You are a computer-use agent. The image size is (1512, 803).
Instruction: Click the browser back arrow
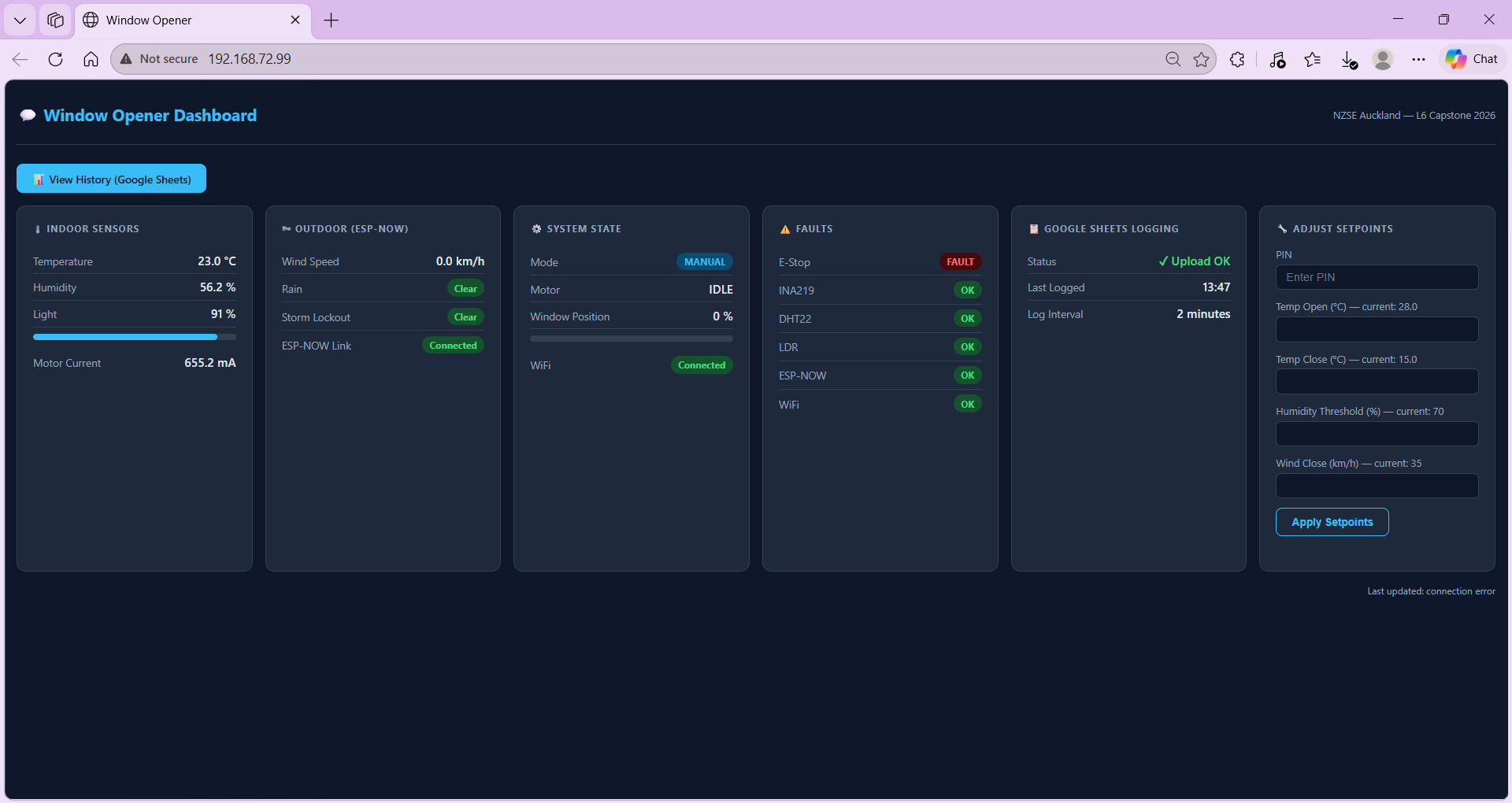click(20, 59)
